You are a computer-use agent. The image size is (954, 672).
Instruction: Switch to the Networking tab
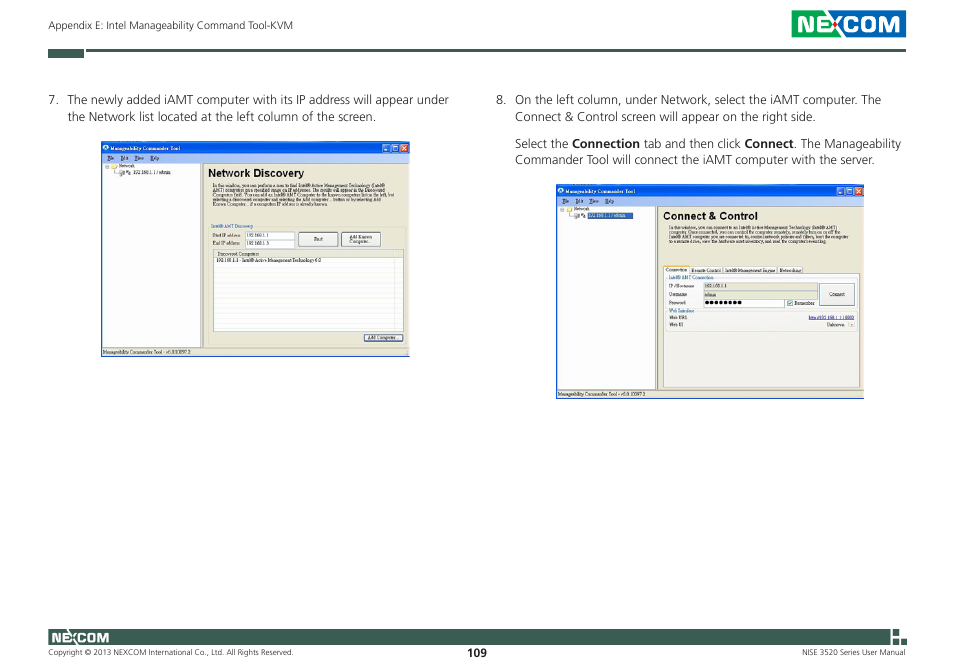[x=790, y=270]
